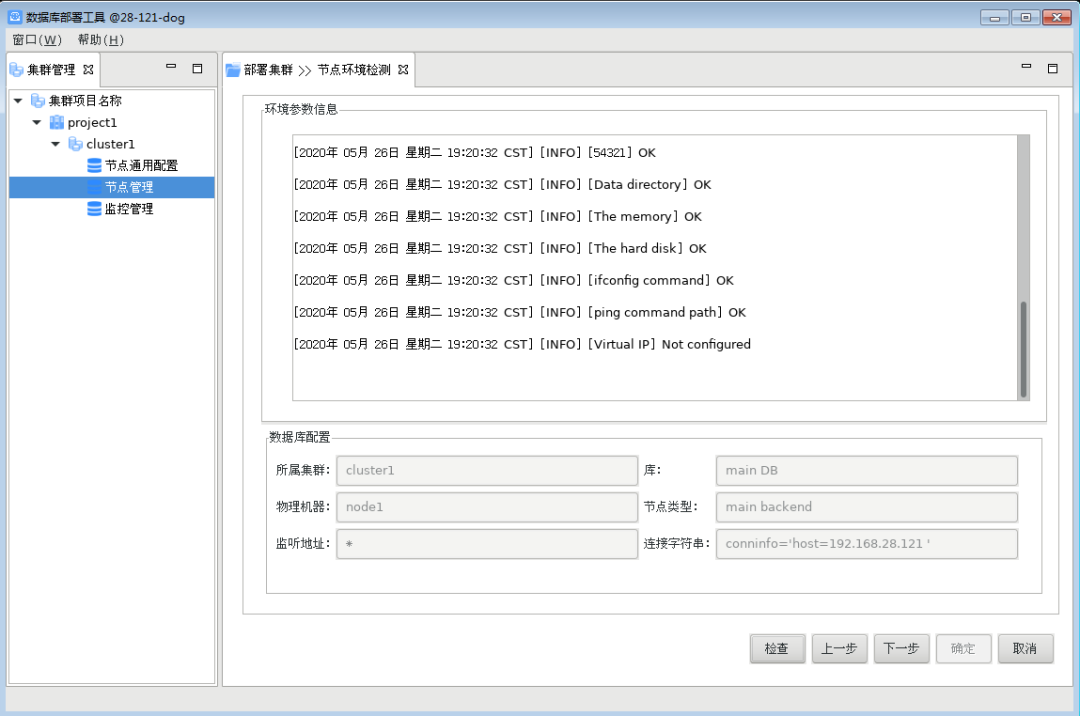Click the 节点通用配置 database icon
This screenshot has width=1080, height=716.
click(94, 166)
